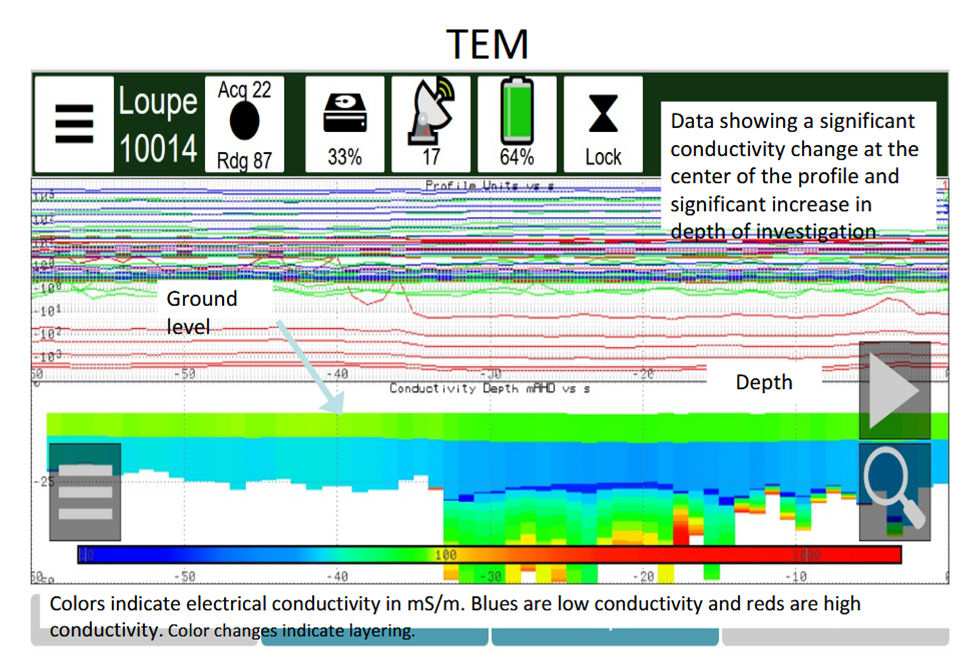The image size is (972, 660).
Task: Toggle the Lock hourglass button
Action: [603, 124]
